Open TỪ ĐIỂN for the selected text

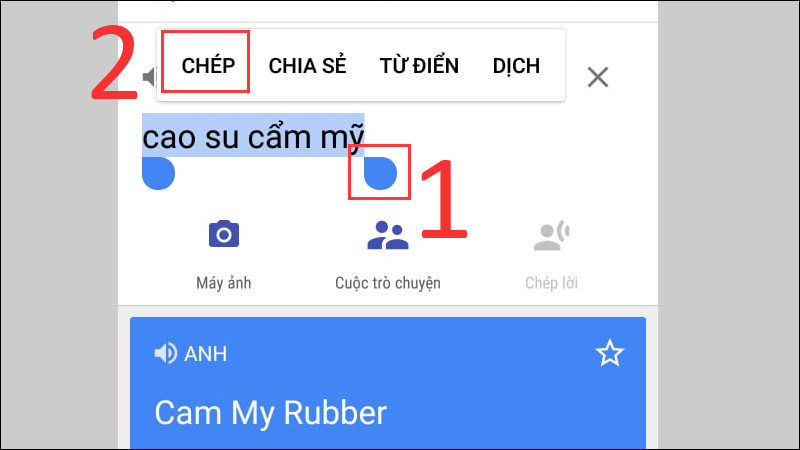click(x=419, y=65)
